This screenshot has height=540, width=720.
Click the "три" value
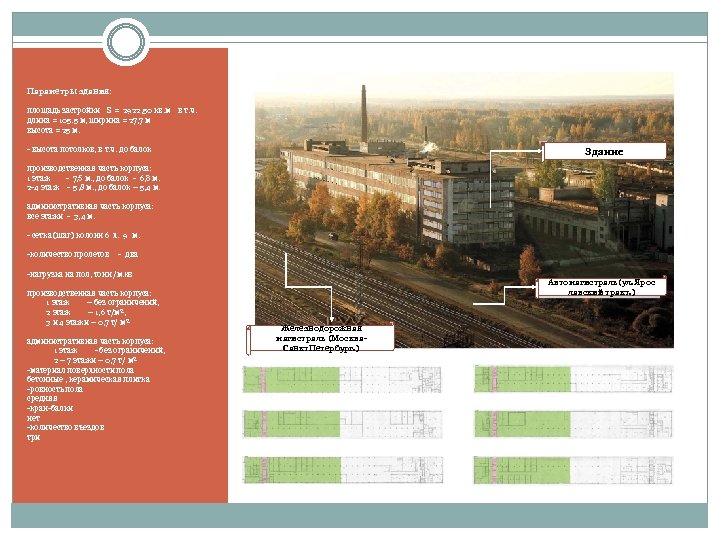[33, 437]
